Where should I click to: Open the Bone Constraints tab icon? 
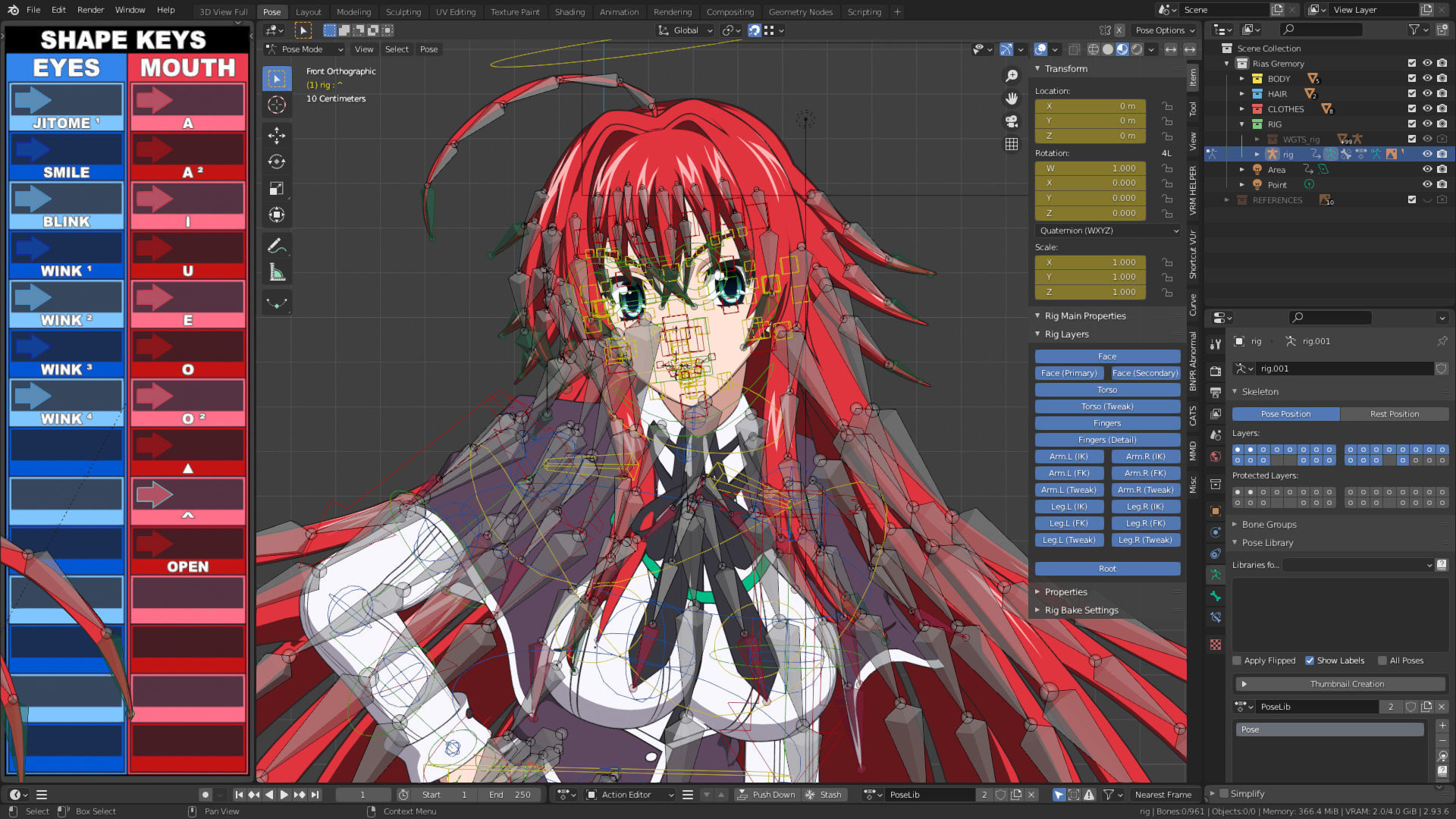[1216, 617]
